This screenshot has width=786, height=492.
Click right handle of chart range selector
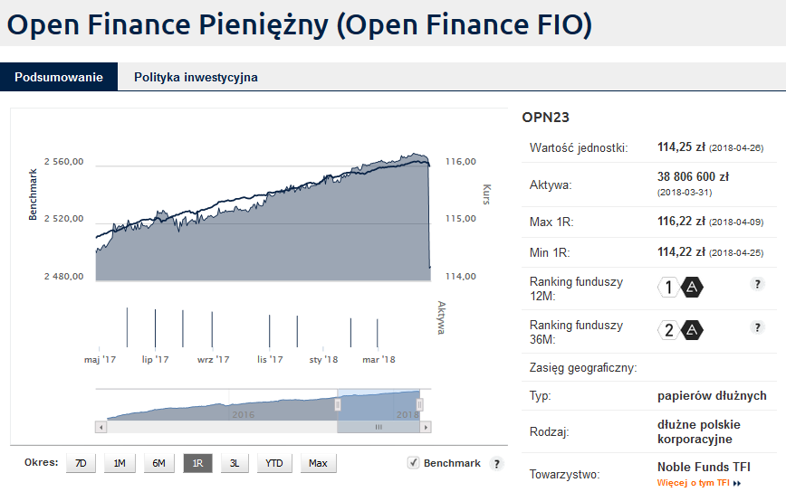click(420, 404)
